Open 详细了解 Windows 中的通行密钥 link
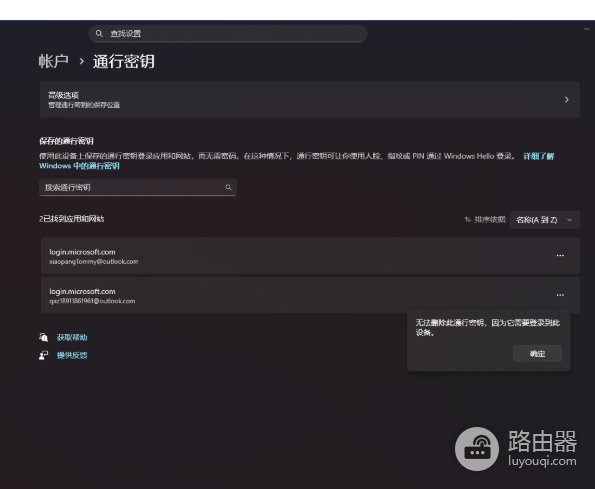The width and height of the screenshot is (595, 489). 539,156
